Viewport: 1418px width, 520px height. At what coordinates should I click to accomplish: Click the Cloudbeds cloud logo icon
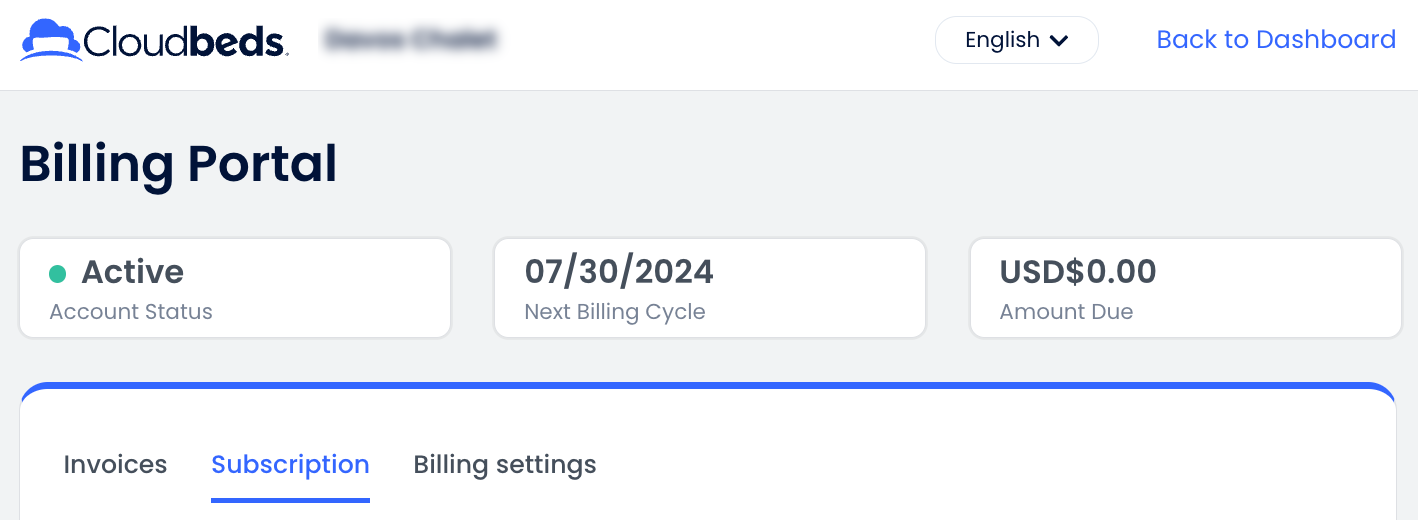coord(51,40)
